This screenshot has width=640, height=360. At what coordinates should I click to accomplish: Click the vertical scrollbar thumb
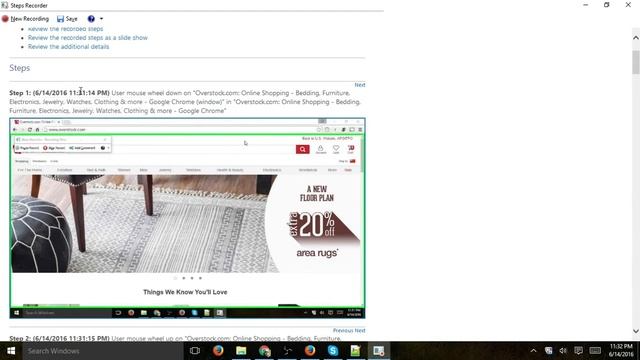tap(636, 62)
